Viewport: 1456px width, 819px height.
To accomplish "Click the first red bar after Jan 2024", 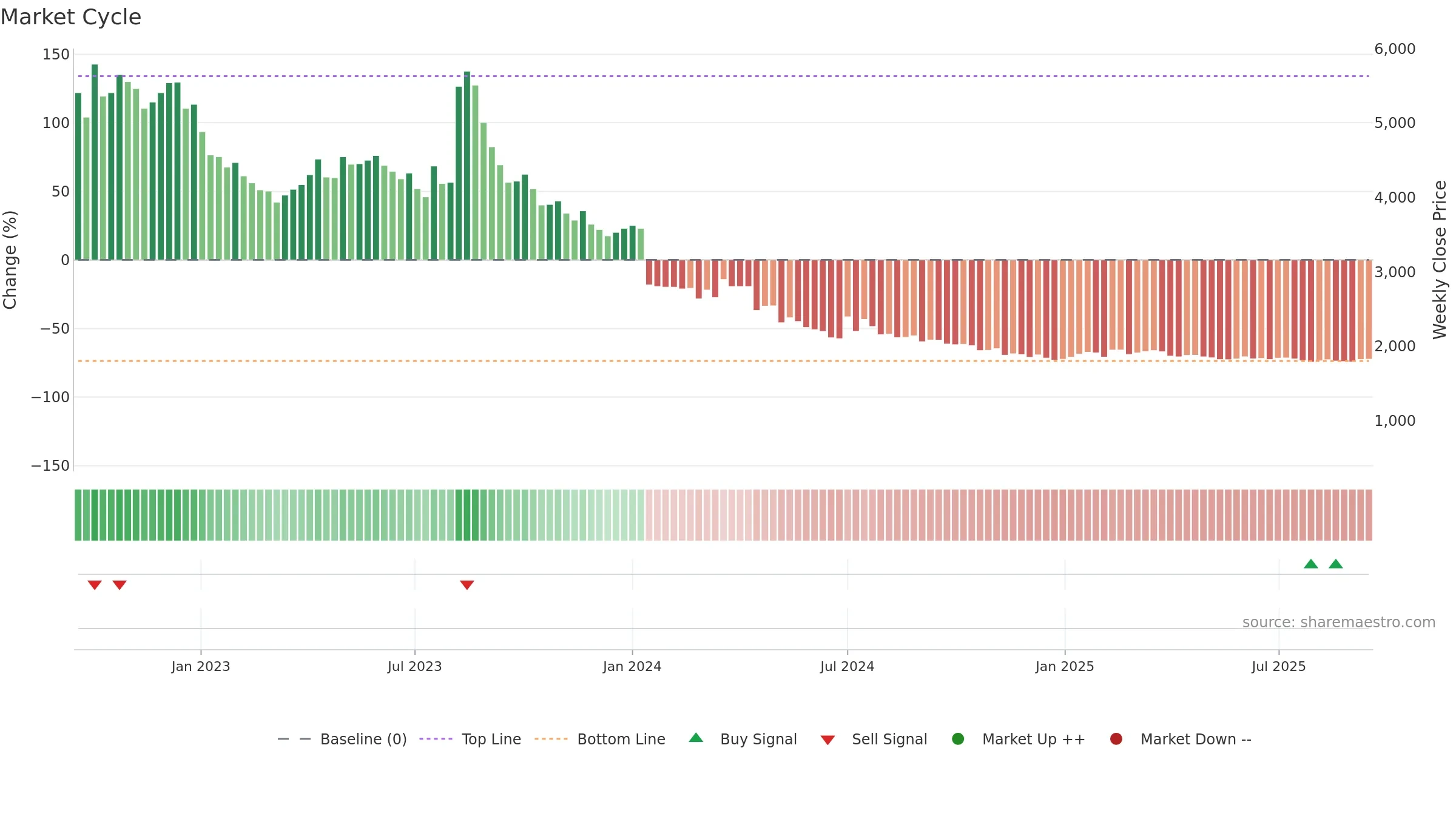I will [x=649, y=272].
